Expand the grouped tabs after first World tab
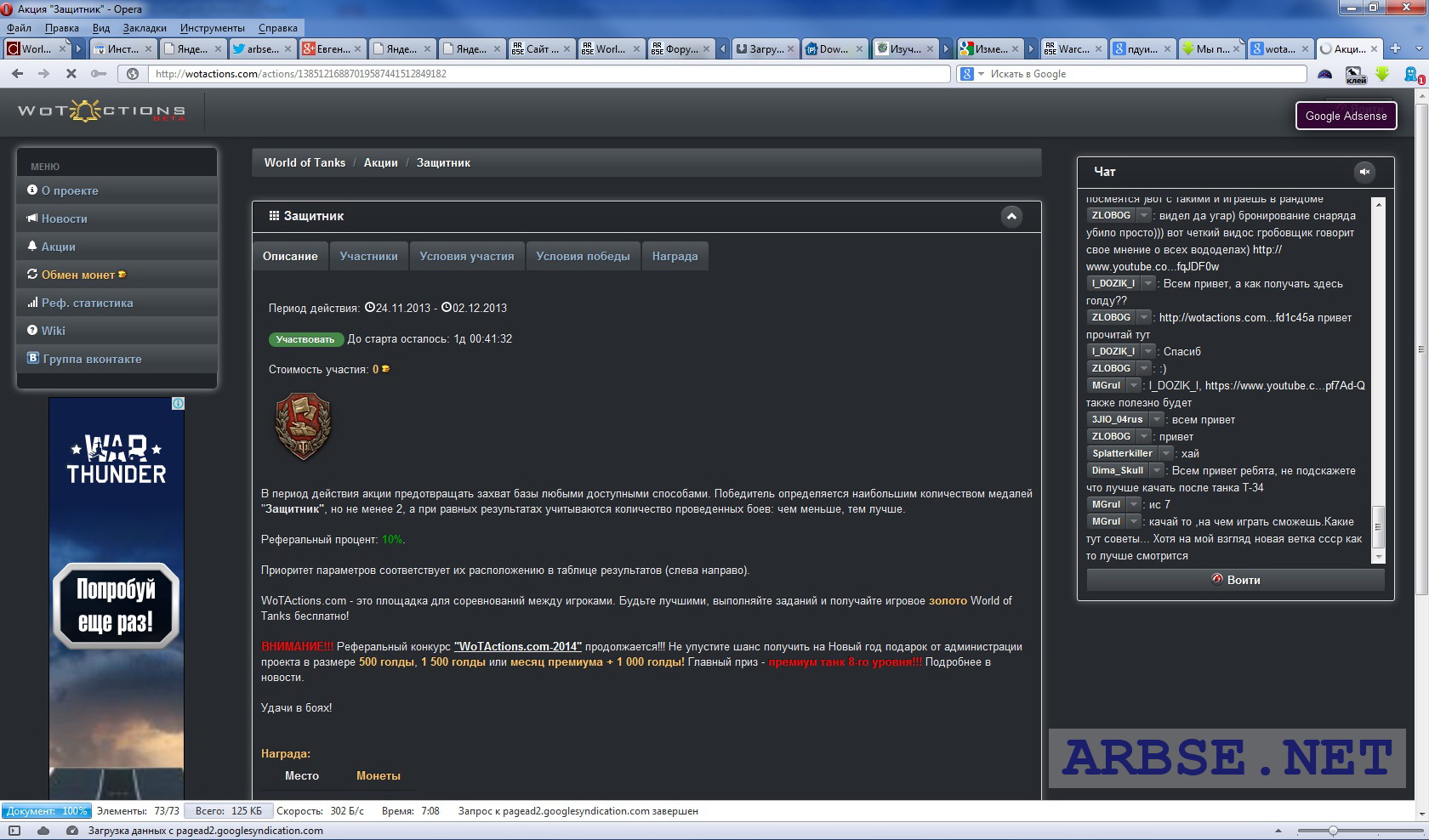1429x840 pixels. [x=79, y=48]
